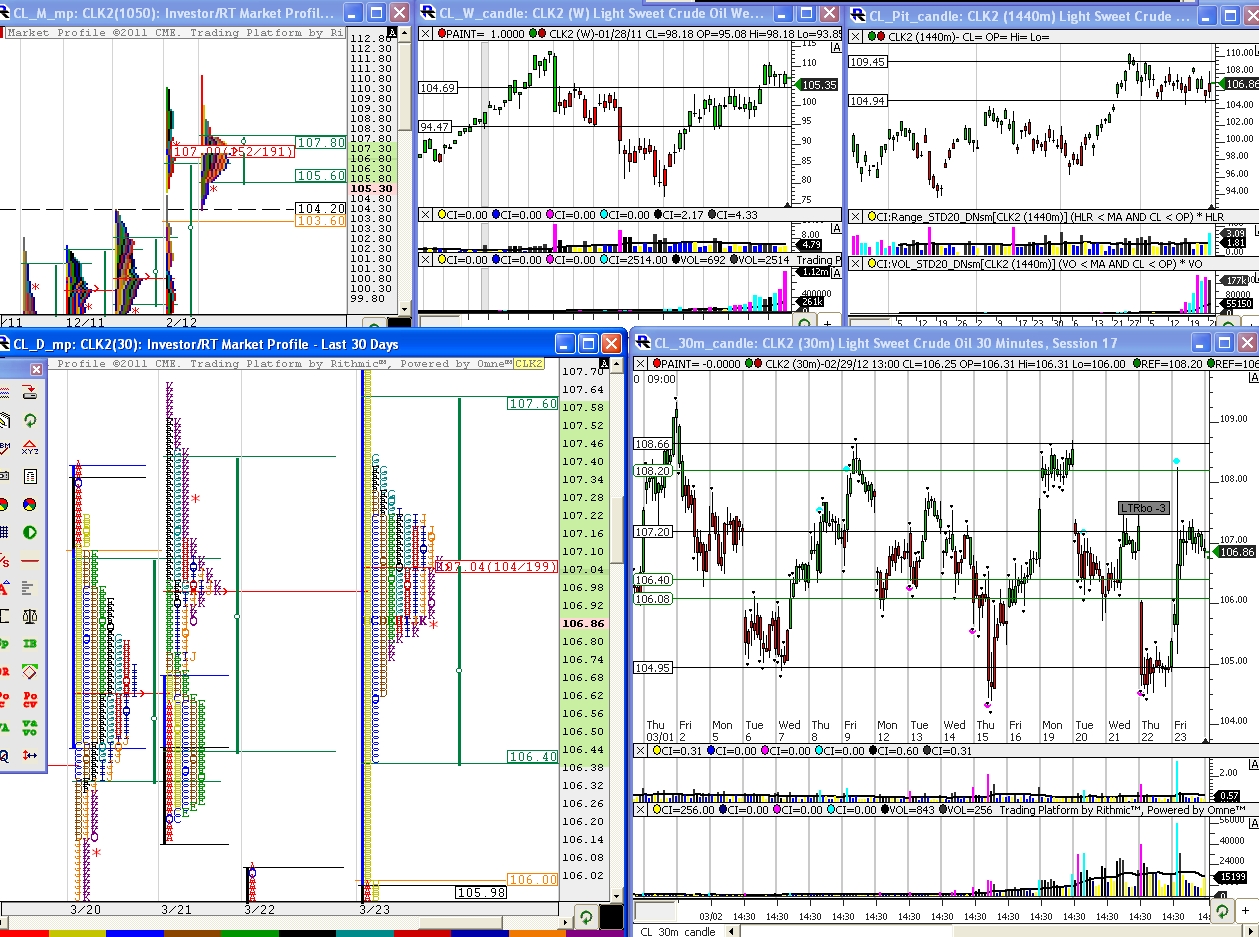1259x937 pixels.
Task: Close the PAINT pane in CL_30m_candle
Action: pos(640,364)
